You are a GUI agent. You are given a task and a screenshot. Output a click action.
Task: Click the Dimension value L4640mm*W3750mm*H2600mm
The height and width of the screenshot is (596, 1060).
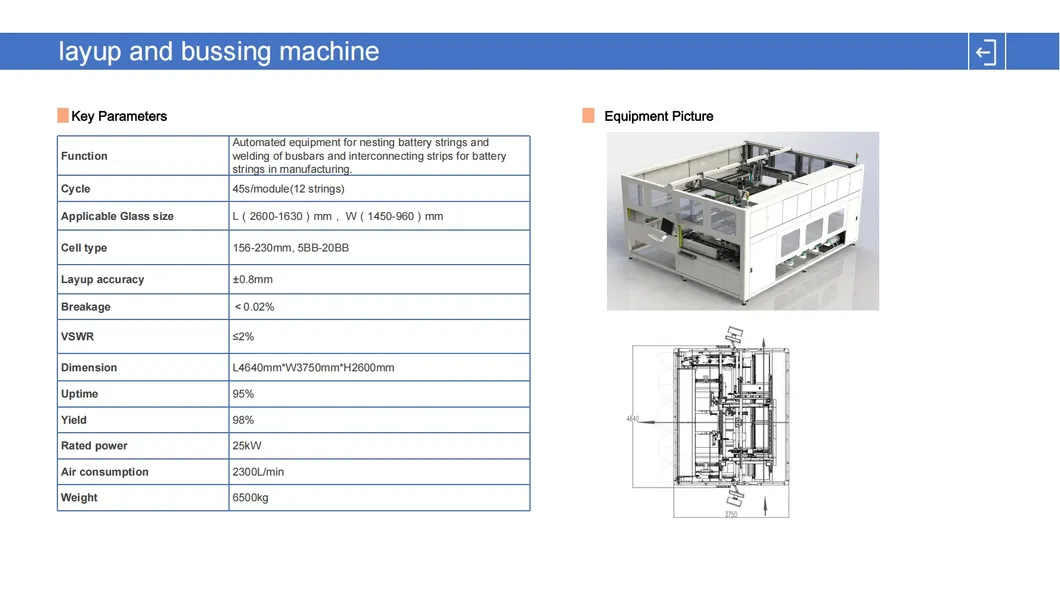(x=313, y=368)
